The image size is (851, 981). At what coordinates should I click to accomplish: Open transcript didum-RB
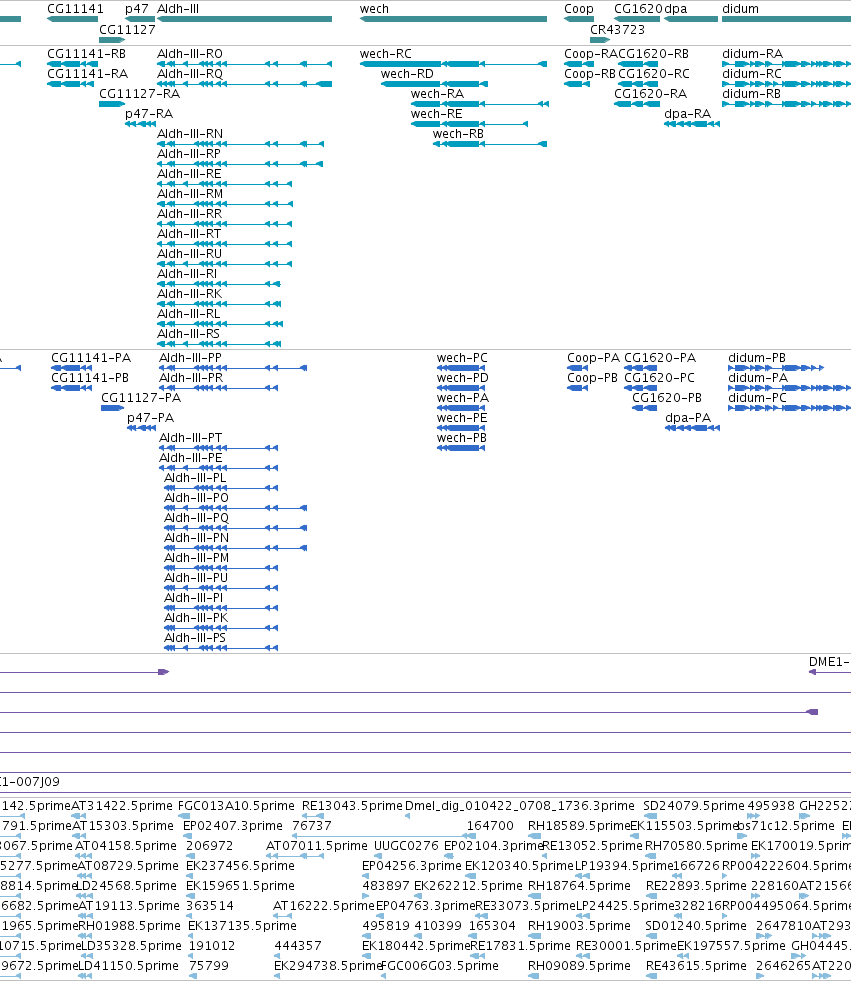752,94
